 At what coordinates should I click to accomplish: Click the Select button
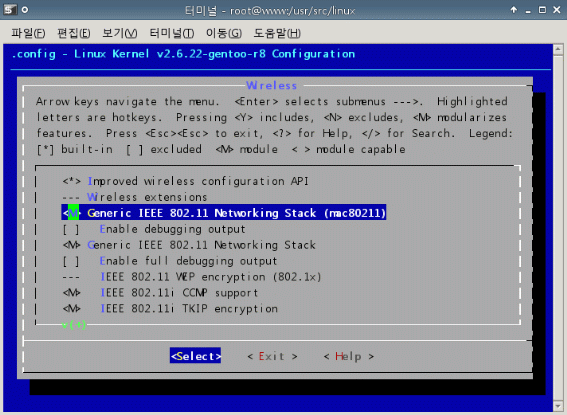pyautogui.click(x=195, y=356)
